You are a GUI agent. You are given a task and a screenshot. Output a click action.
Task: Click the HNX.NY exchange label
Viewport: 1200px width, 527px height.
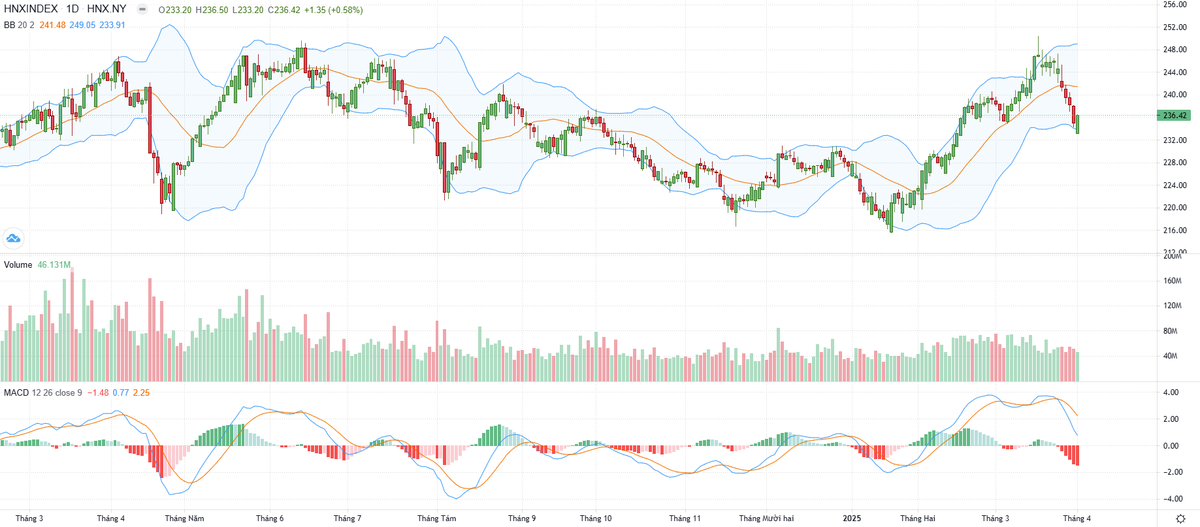pyautogui.click(x=108, y=9)
